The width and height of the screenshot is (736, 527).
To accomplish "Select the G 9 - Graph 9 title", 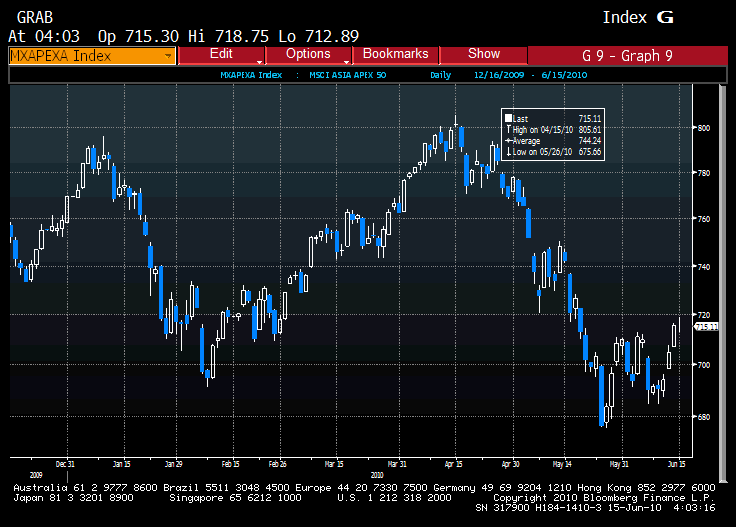I will [627, 56].
